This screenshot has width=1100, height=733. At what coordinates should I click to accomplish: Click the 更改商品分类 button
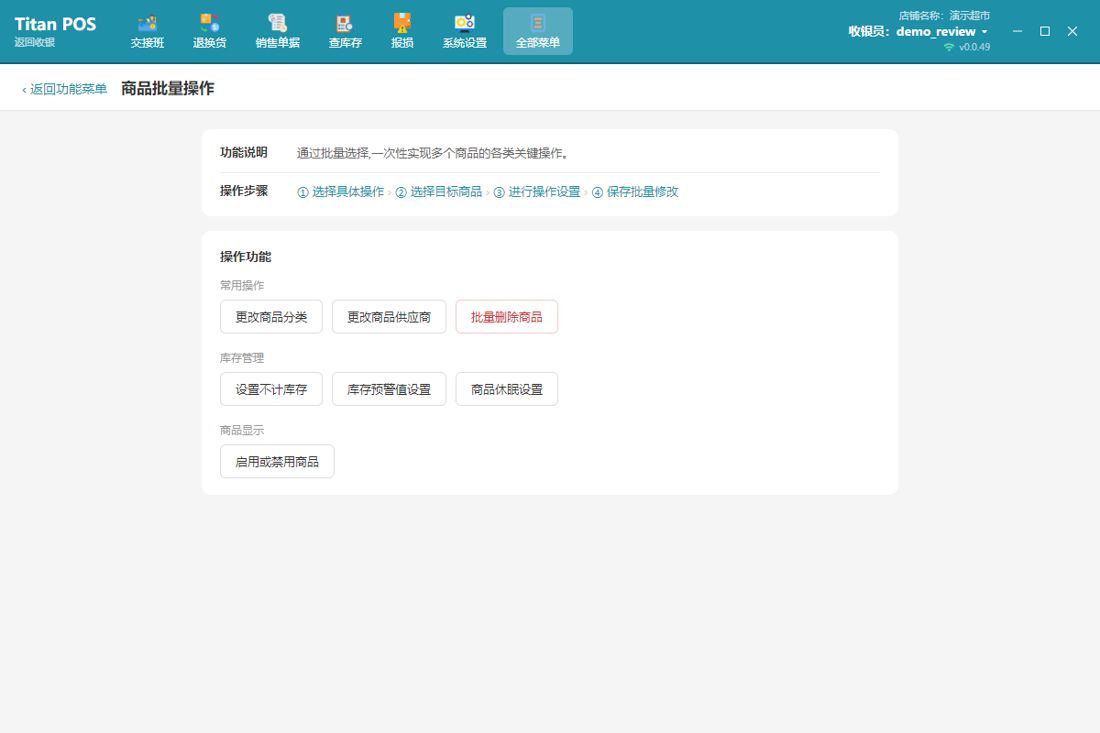[x=271, y=317]
